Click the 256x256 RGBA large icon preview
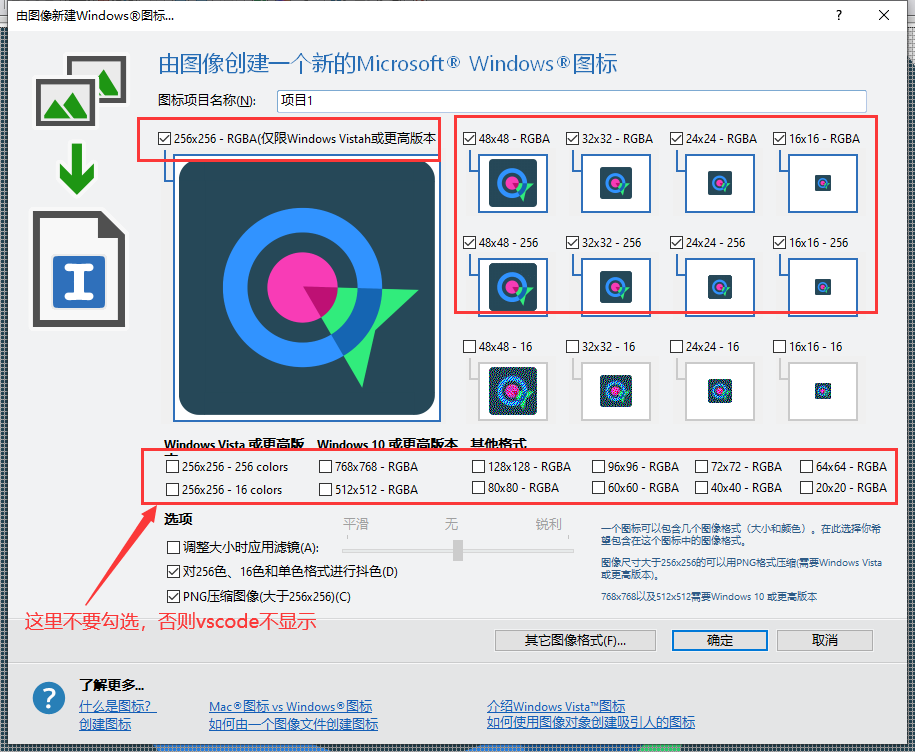This screenshot has height=752, width=915. click(307, 288)
